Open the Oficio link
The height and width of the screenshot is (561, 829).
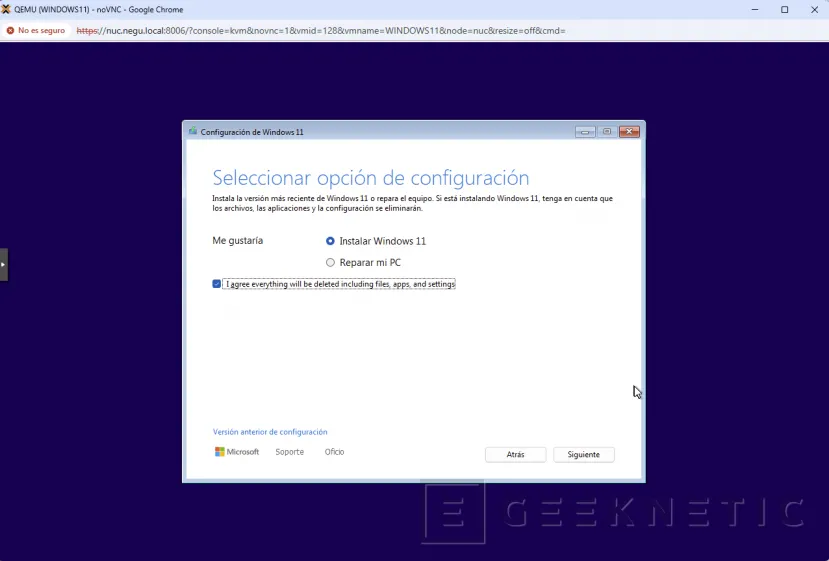[x=334, y=452]
